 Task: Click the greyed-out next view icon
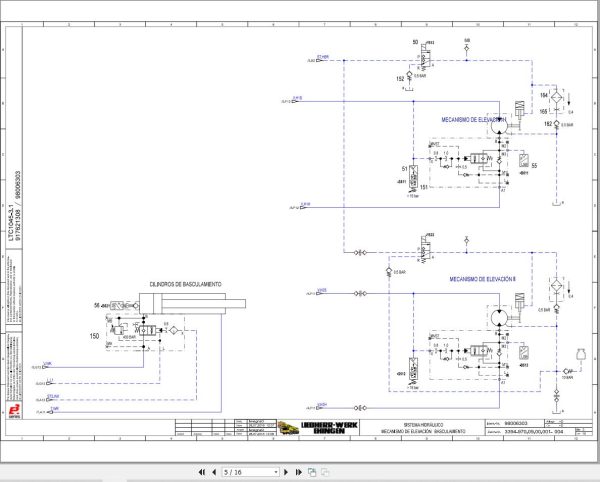(325, 472)
